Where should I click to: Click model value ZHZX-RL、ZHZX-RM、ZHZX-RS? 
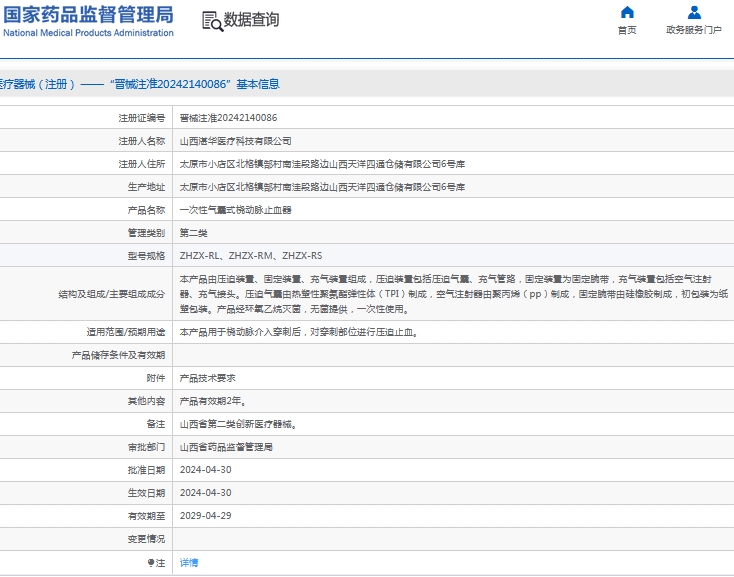pos(251,256)
